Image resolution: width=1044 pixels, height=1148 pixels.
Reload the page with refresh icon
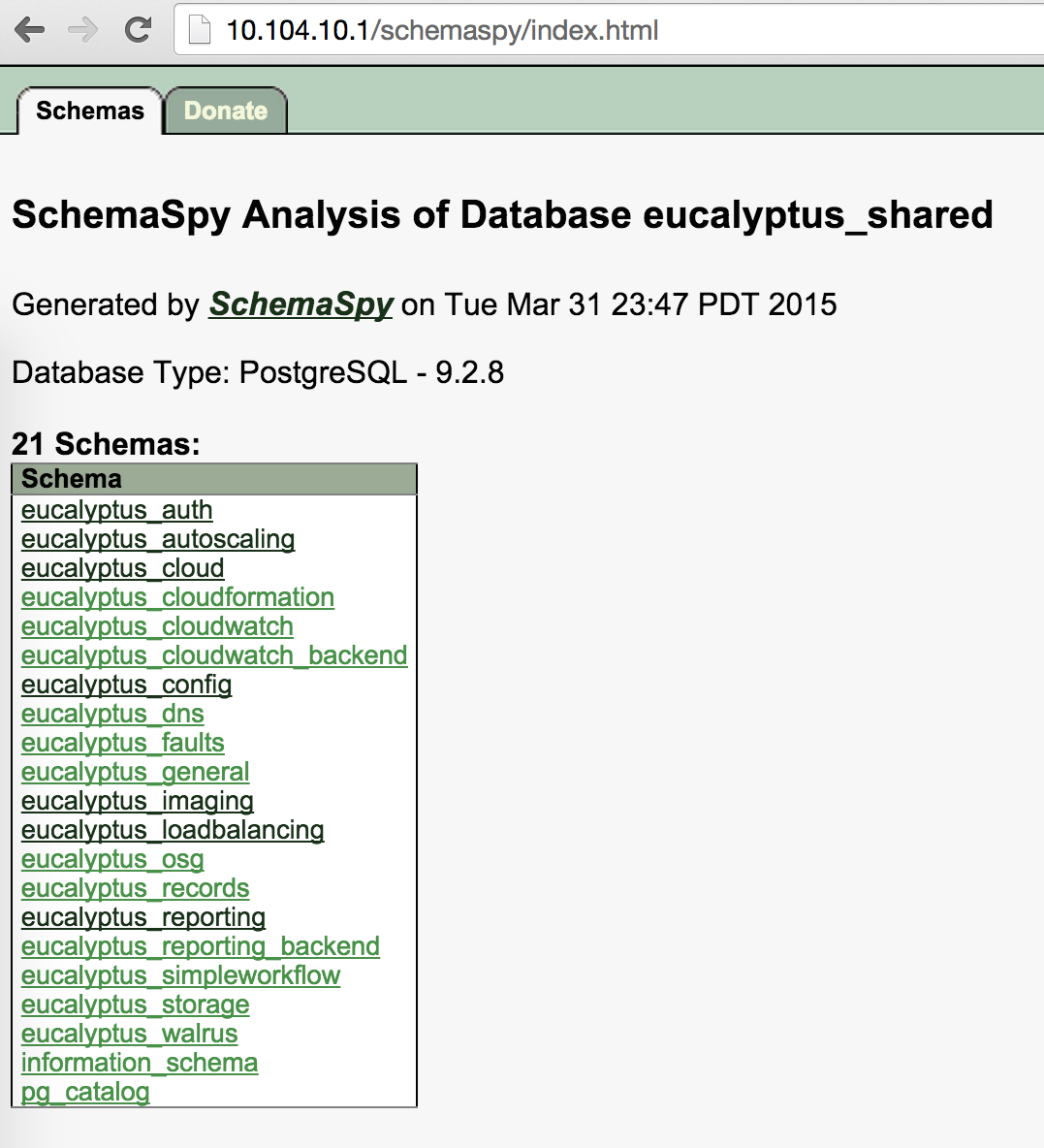(138, 30)
